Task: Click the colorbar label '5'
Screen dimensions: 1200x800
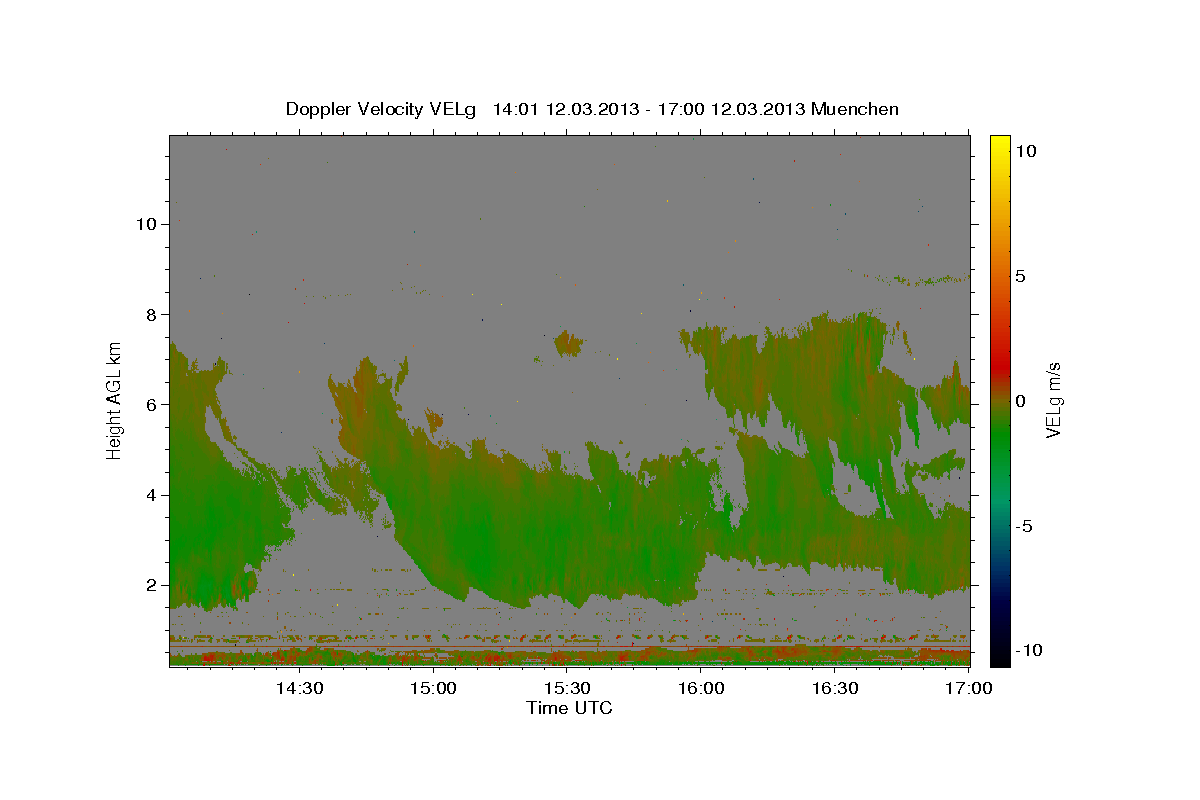Action: (1021, 276)
